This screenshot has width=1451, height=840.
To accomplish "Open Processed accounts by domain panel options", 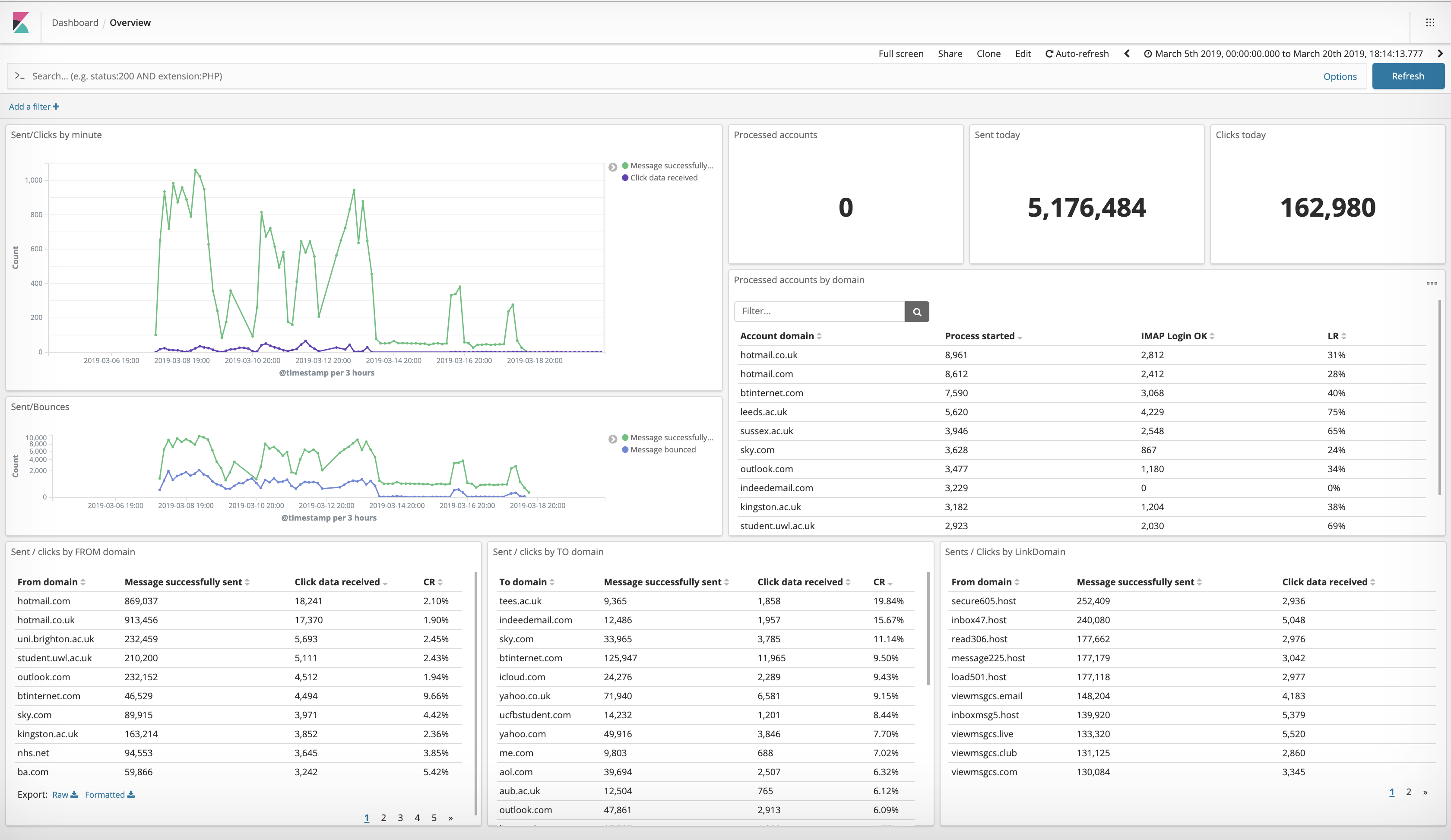I will coord(1432,283).
